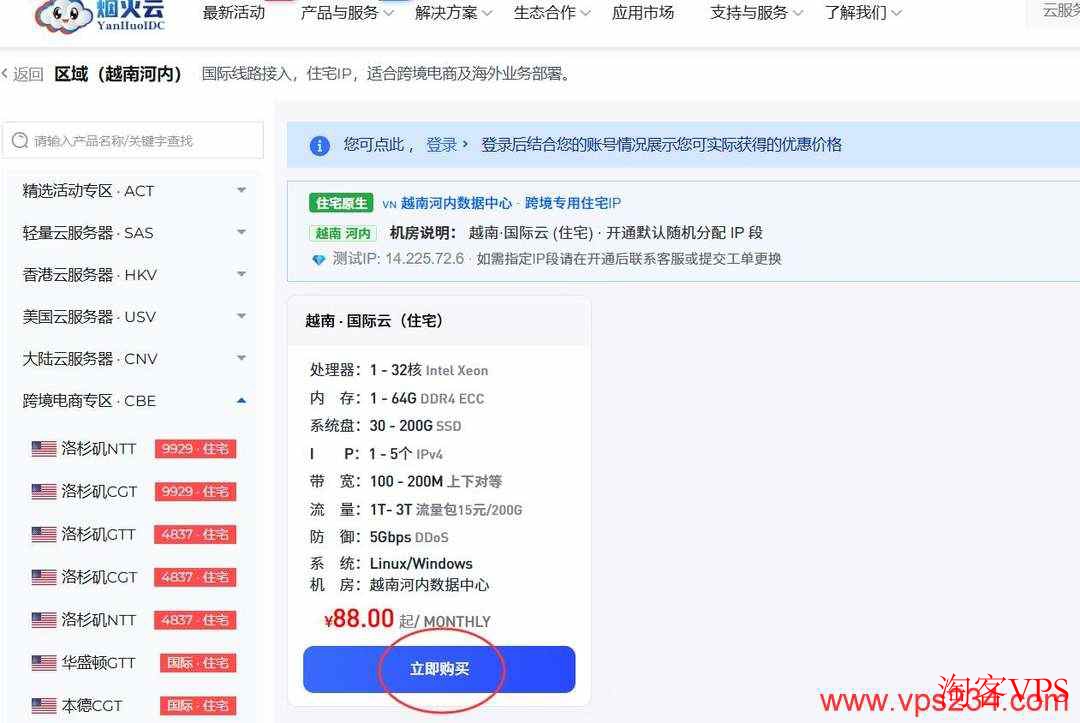This screenshot has width=1080, height=723.
Task: Click 处理器 1 - 32核 spec line
Action: pyautogui.click(x=399, y=370)
